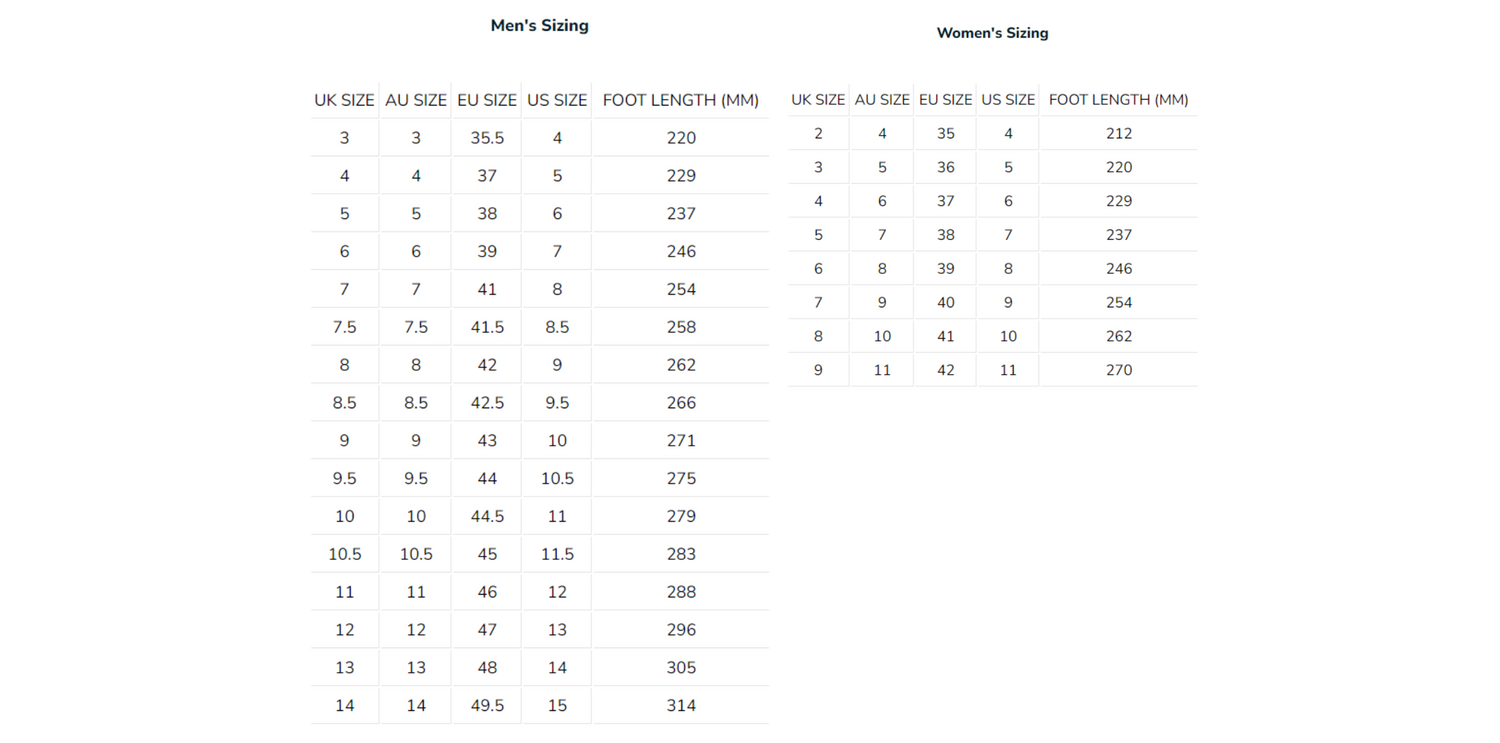Select the 49.5 EU size cell

(x=487, y=706)
